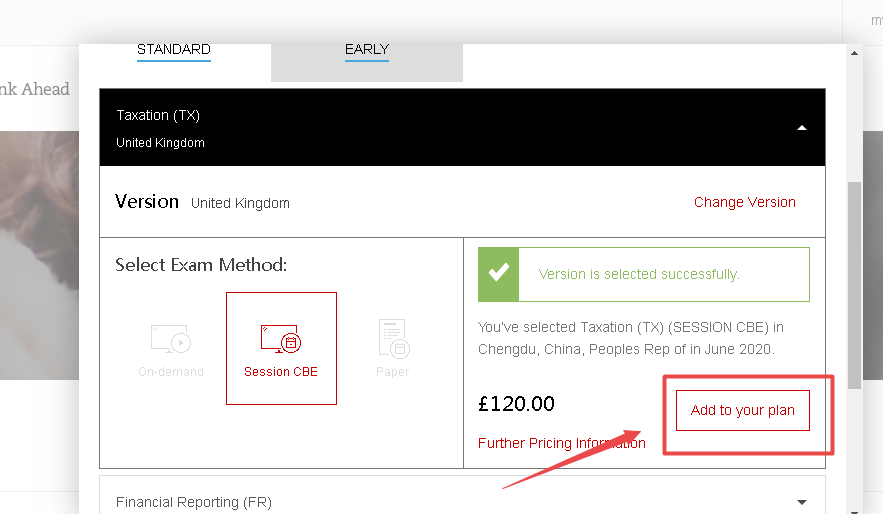Click the 'Version is selected successfully' message
The width and height of the screenshot is (883, 514).
coord(638,274)
